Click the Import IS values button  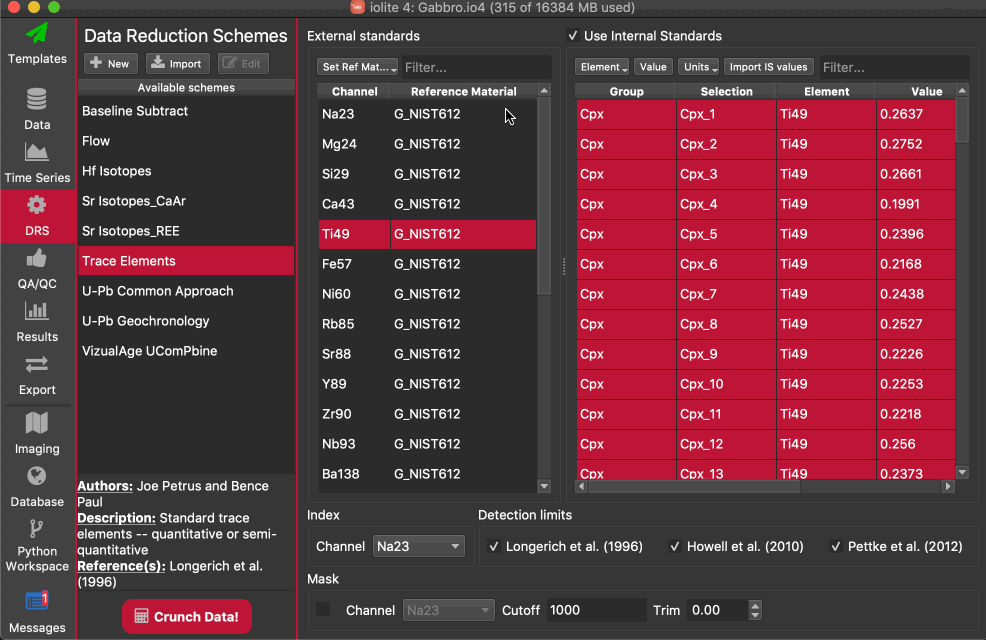pos(768,67)
